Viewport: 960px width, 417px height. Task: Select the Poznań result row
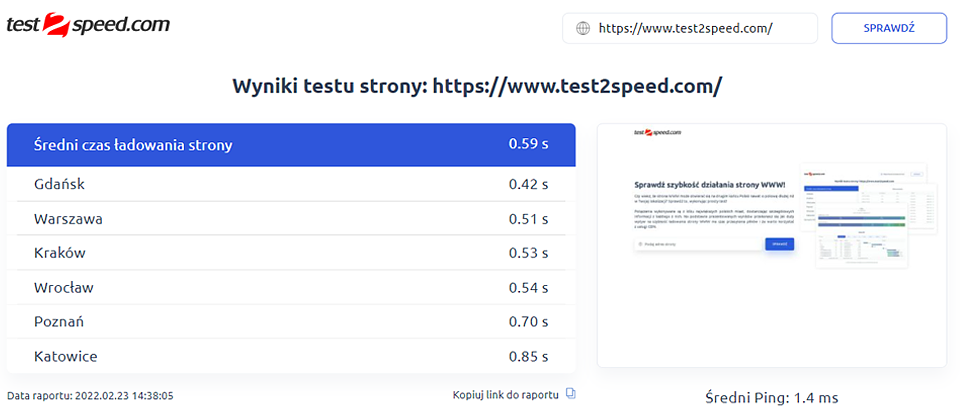[x=290, y=321]
